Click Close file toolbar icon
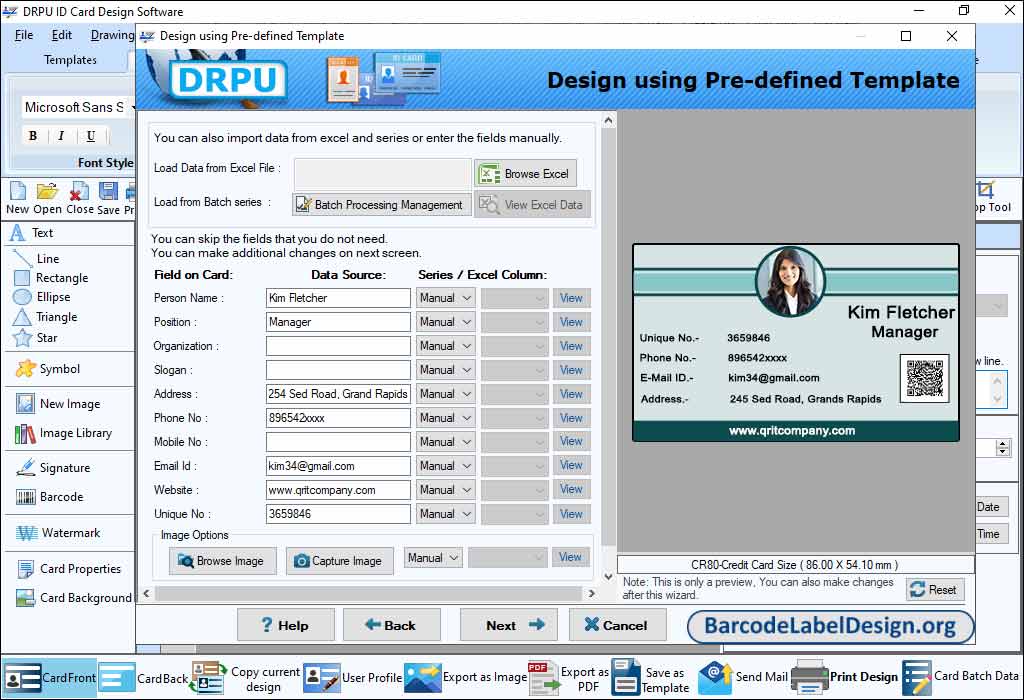The height and width of the screenshot is (700, 1024). [80, 199]
